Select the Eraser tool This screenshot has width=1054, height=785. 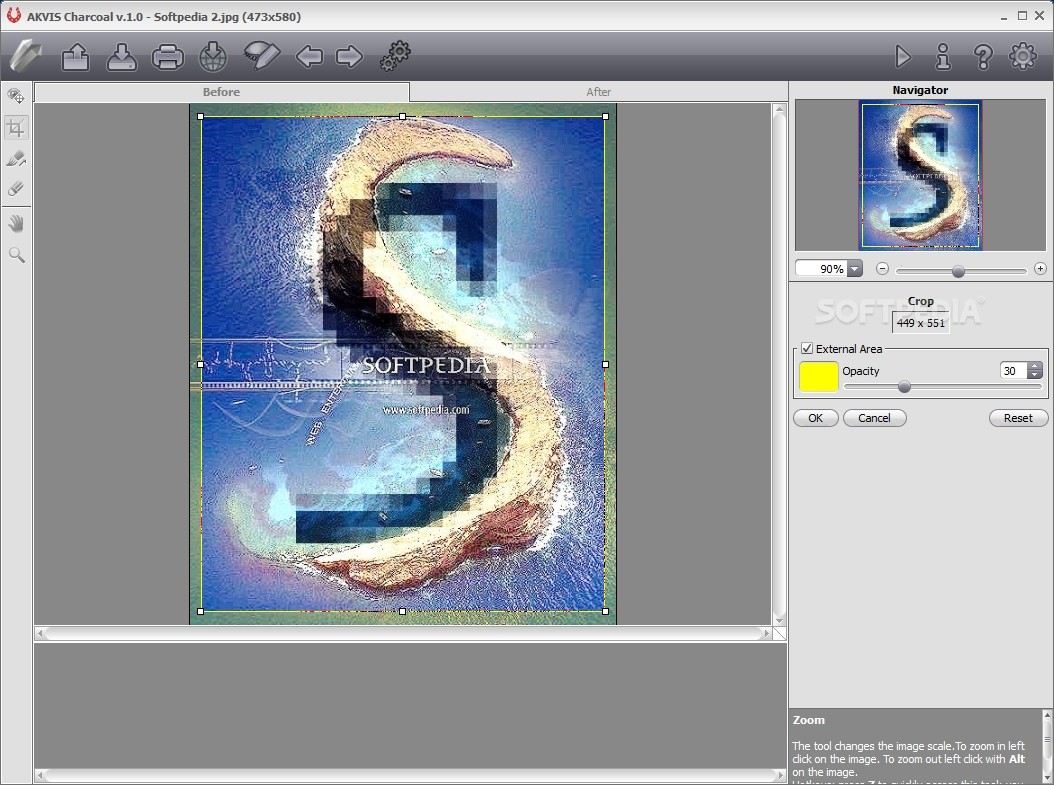[16, 189]
